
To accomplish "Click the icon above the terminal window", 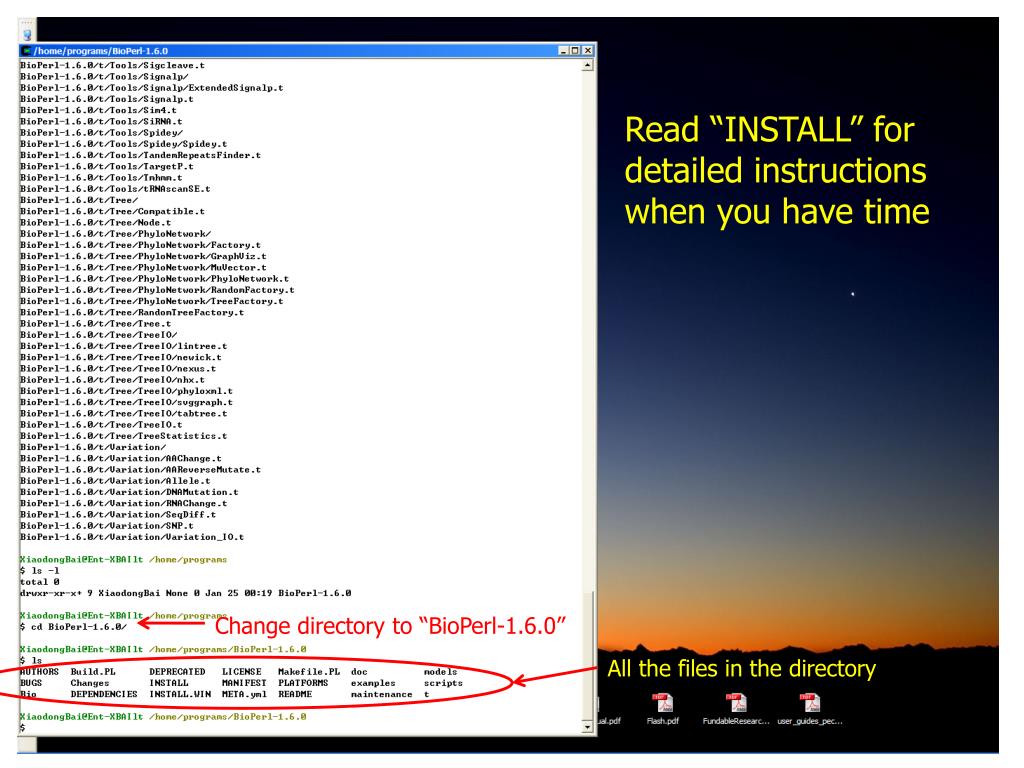I will pyautogui.click(x=27, y=35).
